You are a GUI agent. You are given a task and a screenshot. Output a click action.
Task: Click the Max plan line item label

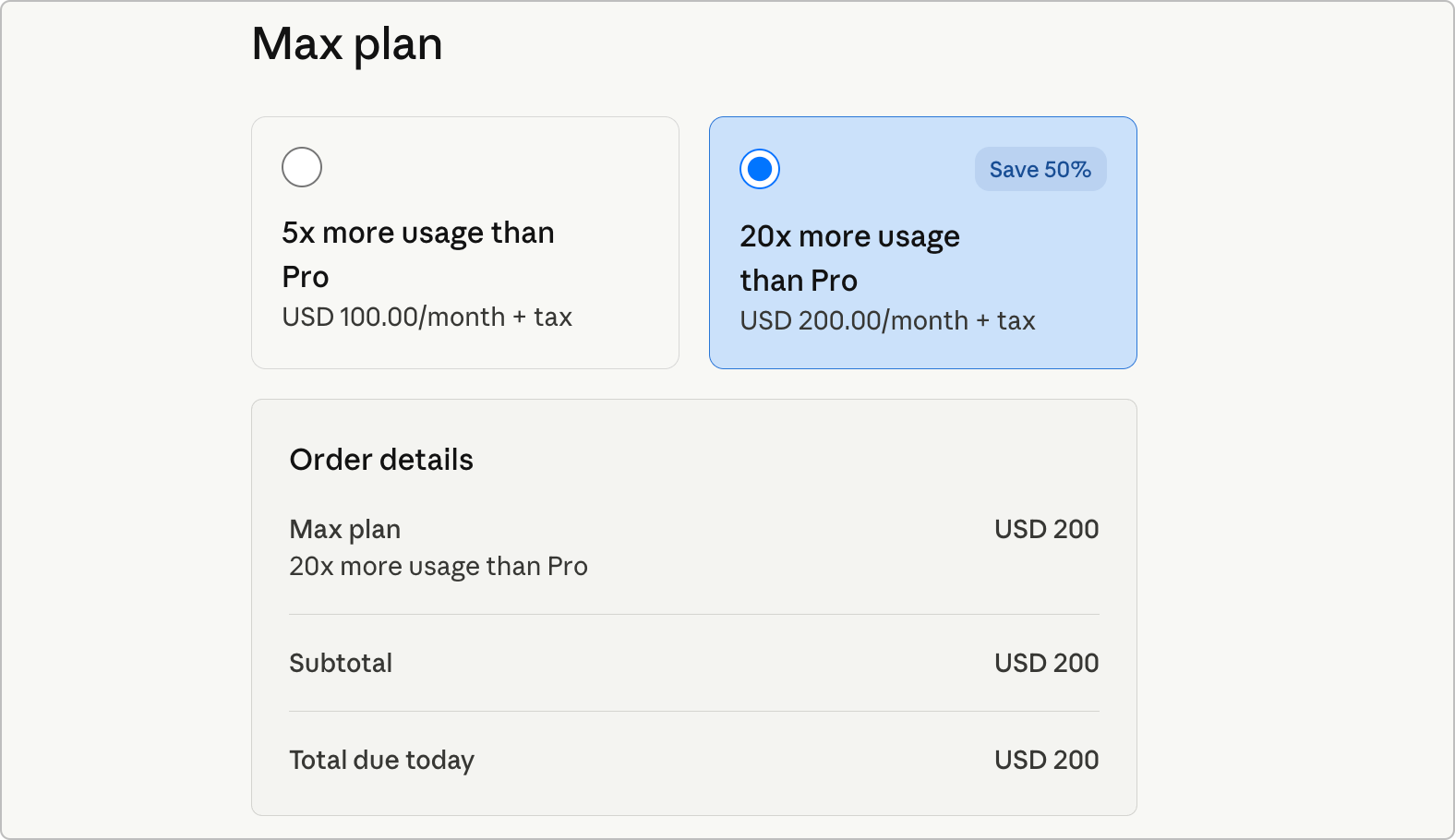pos(345,529)
